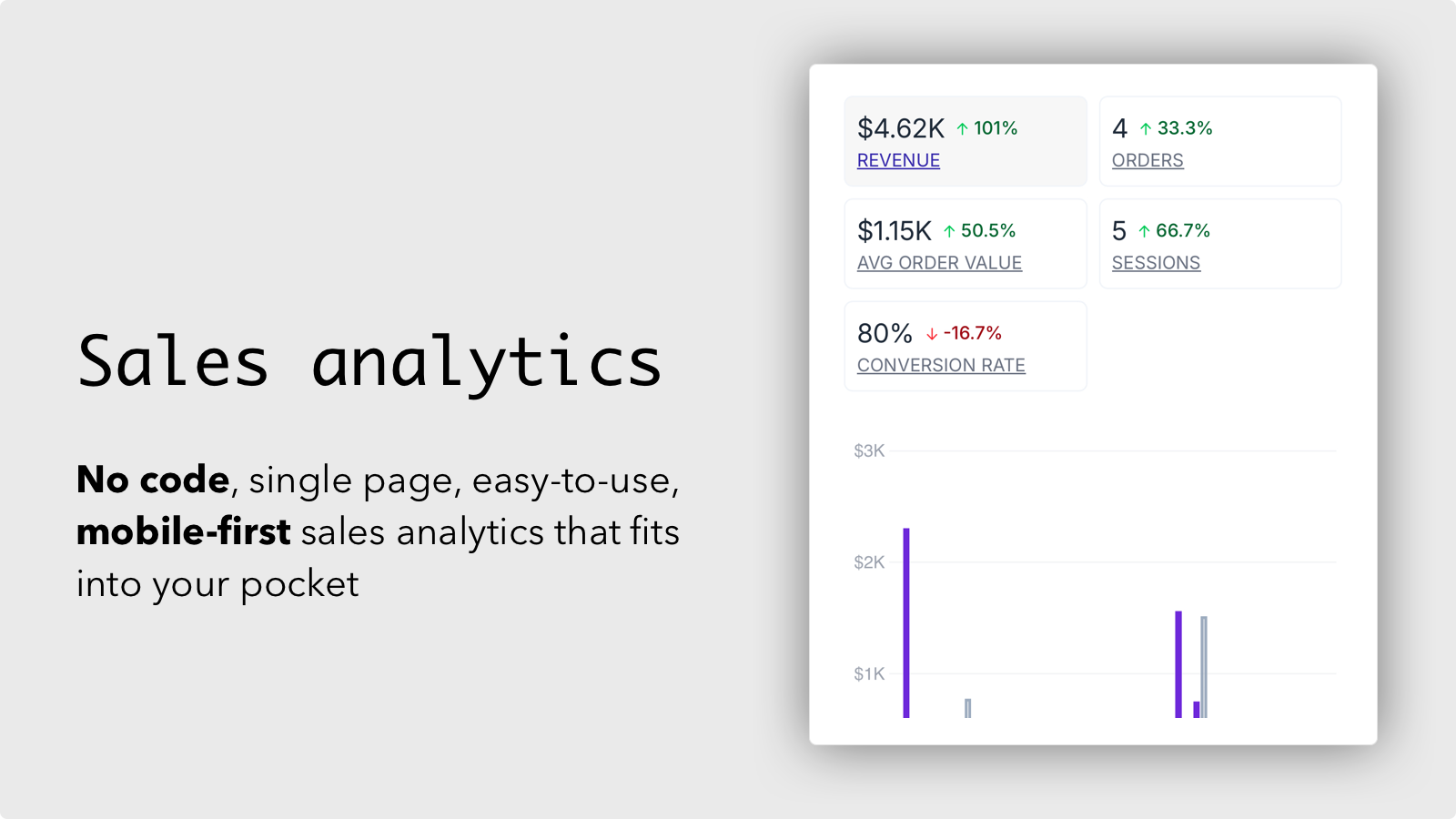Click the second tall purple bar
Viewport: 1456px width, 819px height.
[x=1178, y=664]
